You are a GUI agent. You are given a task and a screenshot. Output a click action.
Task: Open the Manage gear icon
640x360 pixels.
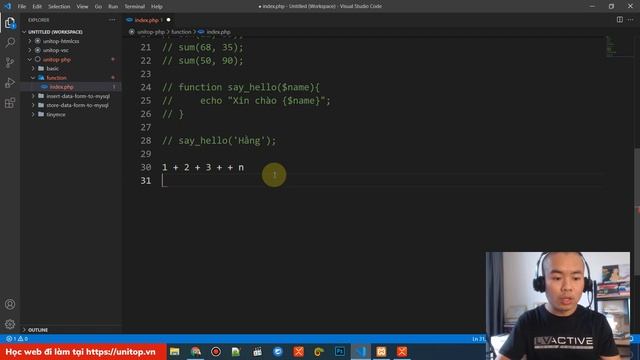click(x=10, y=324)
